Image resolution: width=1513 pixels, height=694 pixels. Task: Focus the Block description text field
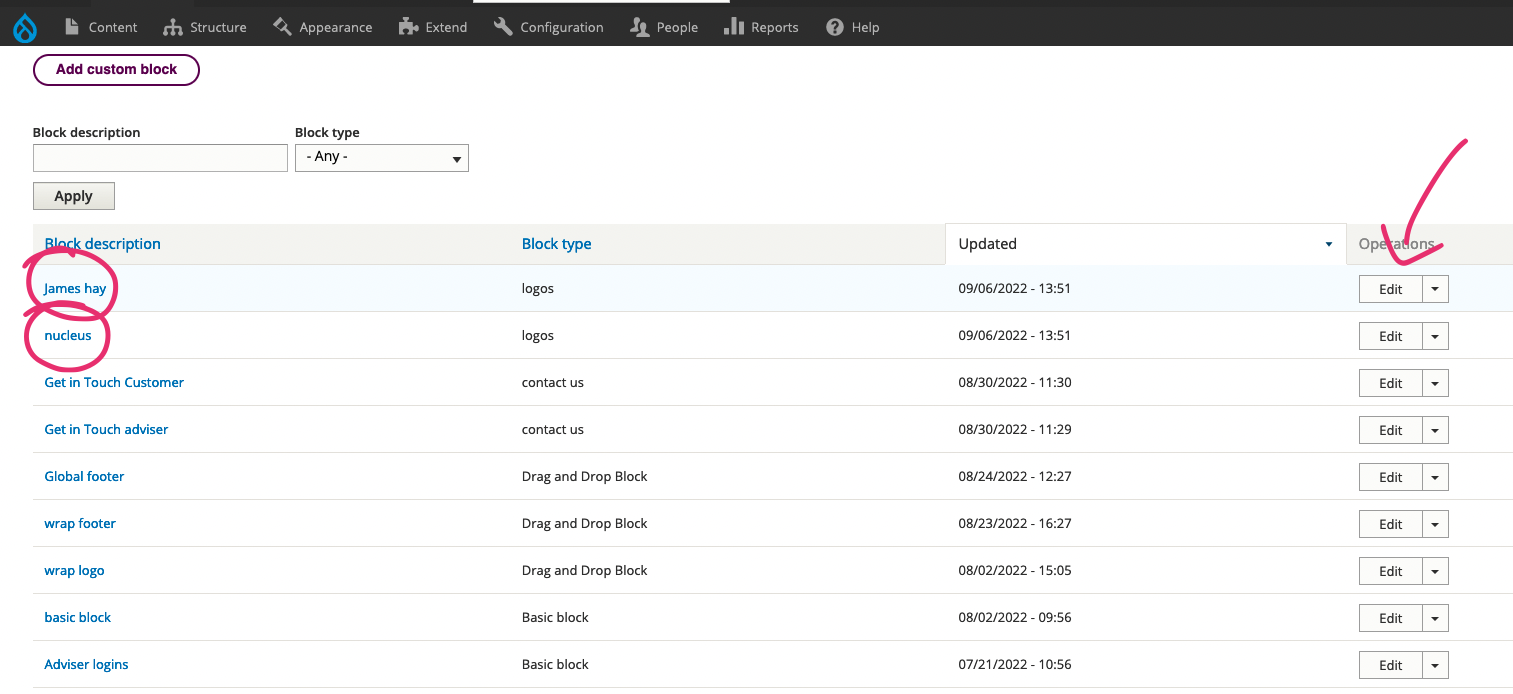pyautogui.click(x=160, y=158)
